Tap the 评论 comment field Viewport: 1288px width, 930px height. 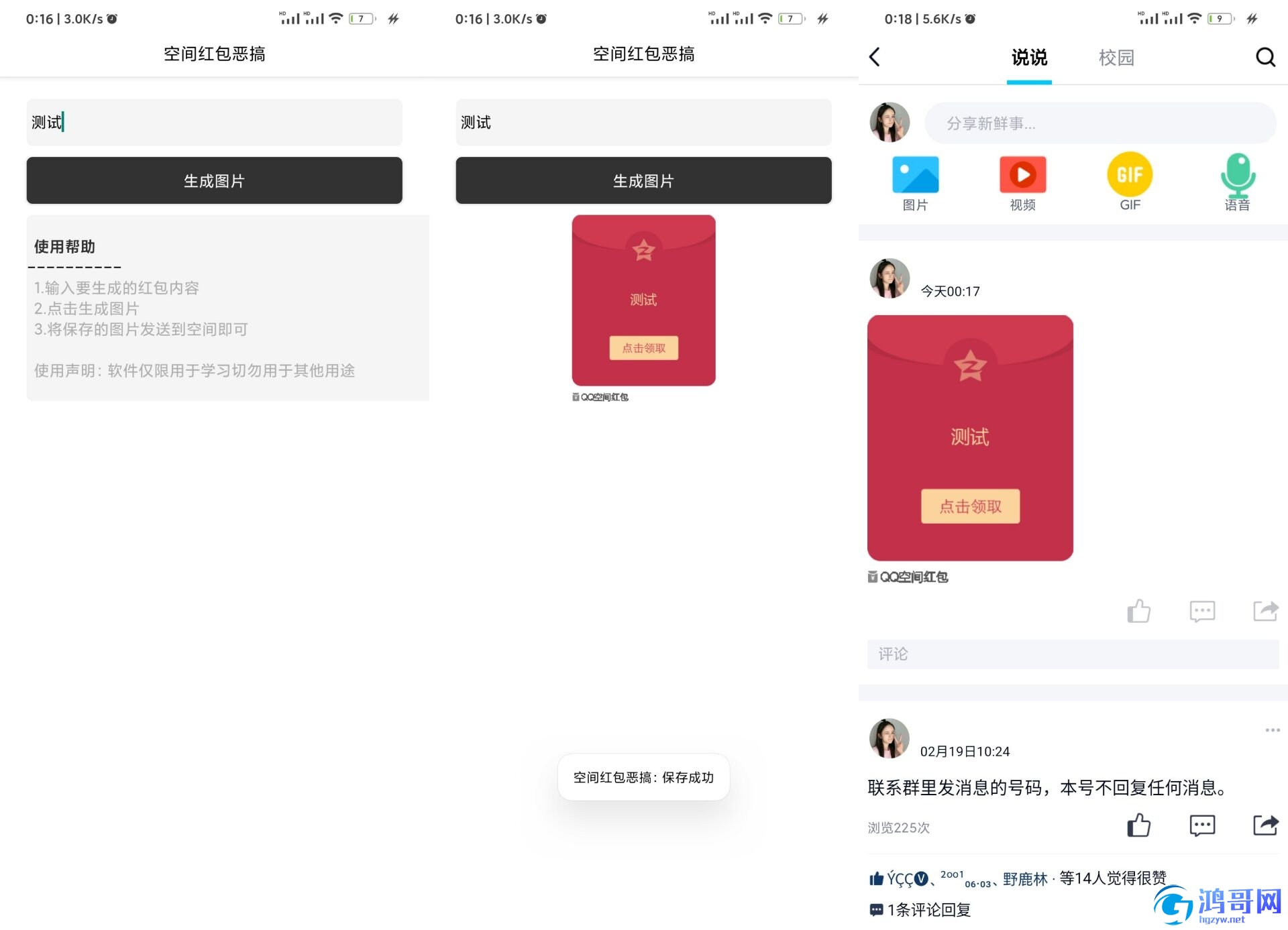pyautogui.click(x=1073, y=654)
